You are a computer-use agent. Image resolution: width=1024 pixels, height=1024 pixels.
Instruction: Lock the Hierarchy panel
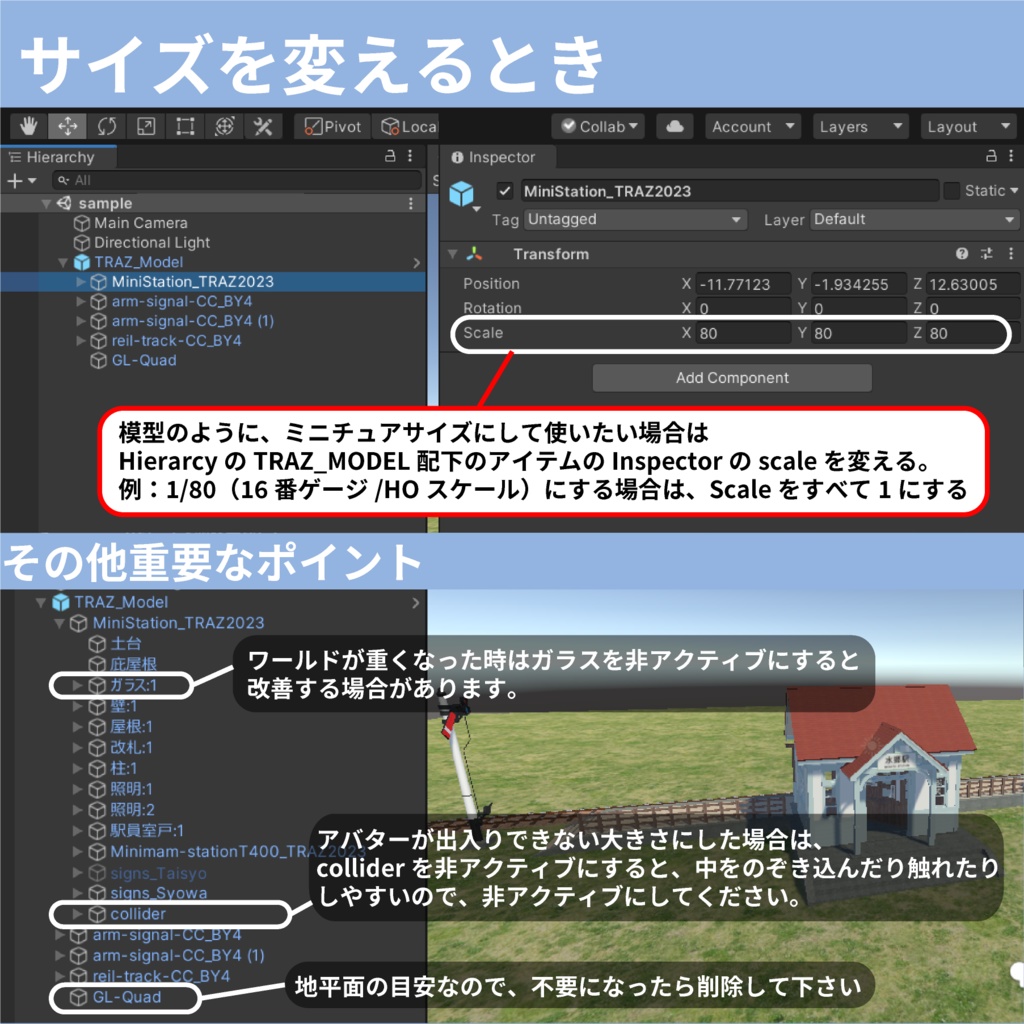click(390, 155)
